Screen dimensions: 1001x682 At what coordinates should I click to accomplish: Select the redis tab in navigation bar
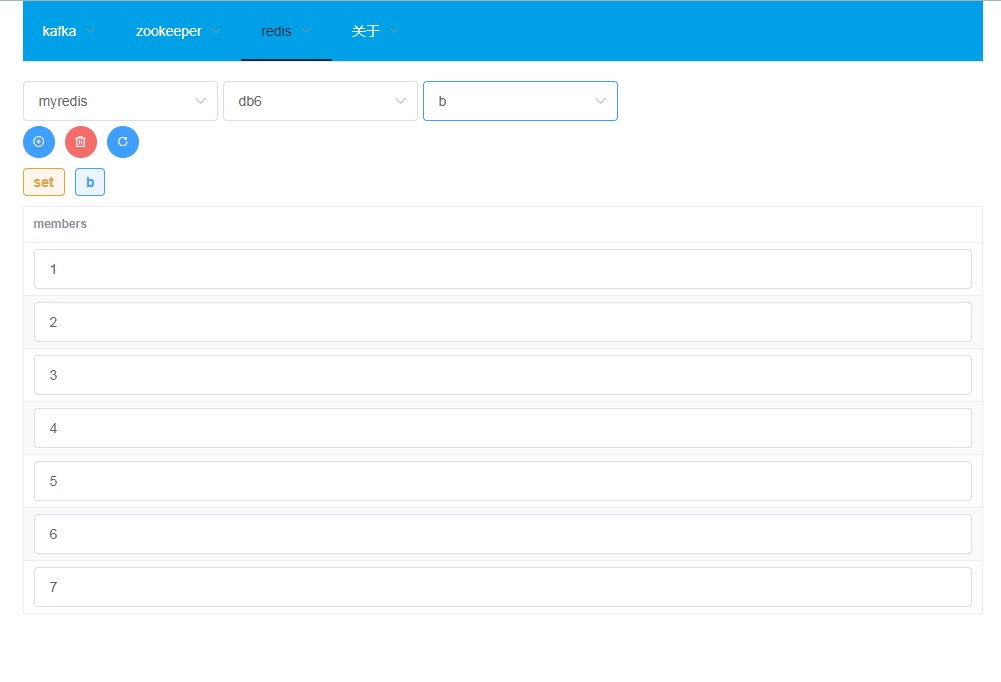[286, 31]
